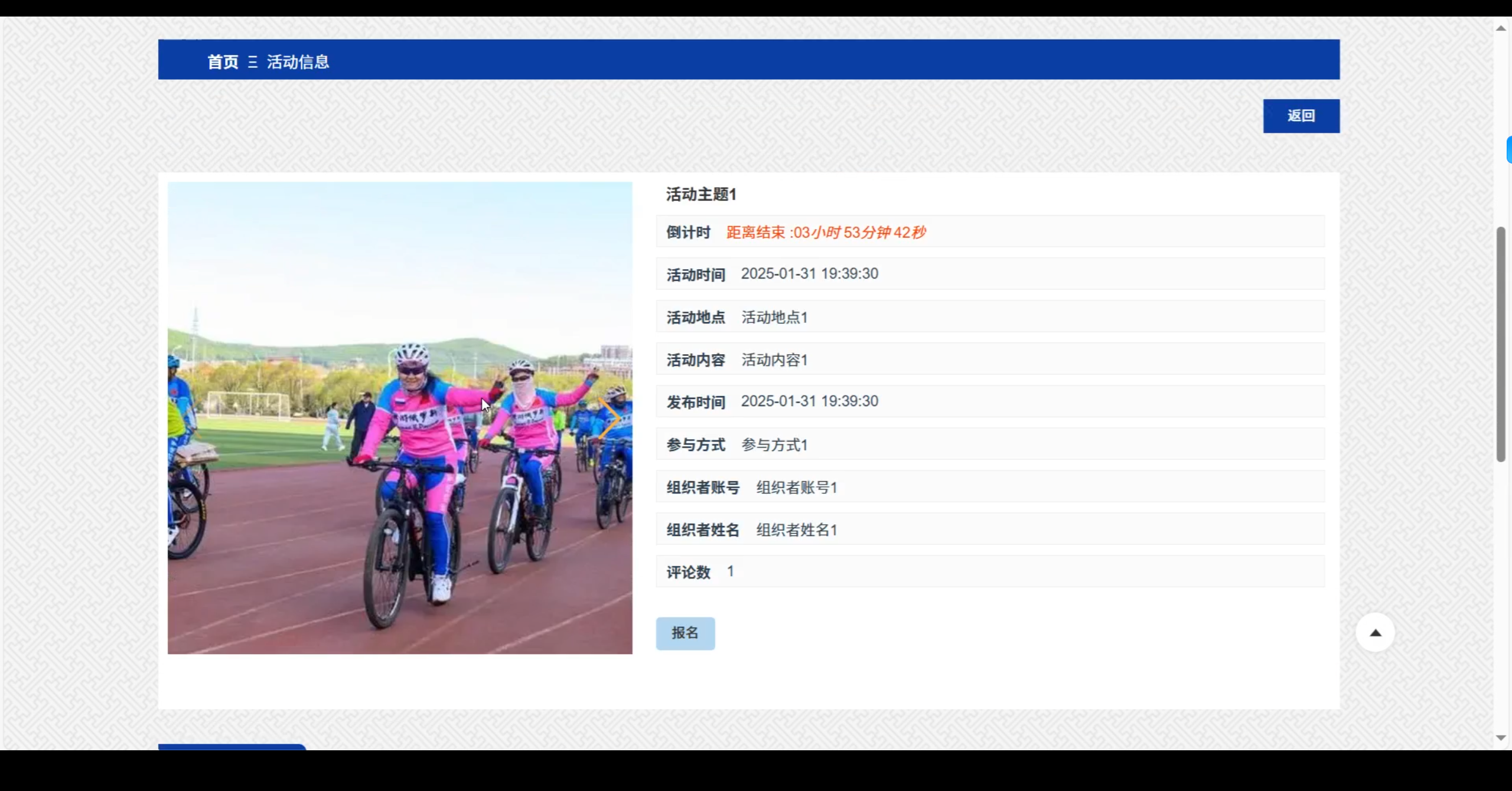Click the scrollbar up arrow
The height and width of the screenshot is (791, 1512).
[x=1501, y=28]
